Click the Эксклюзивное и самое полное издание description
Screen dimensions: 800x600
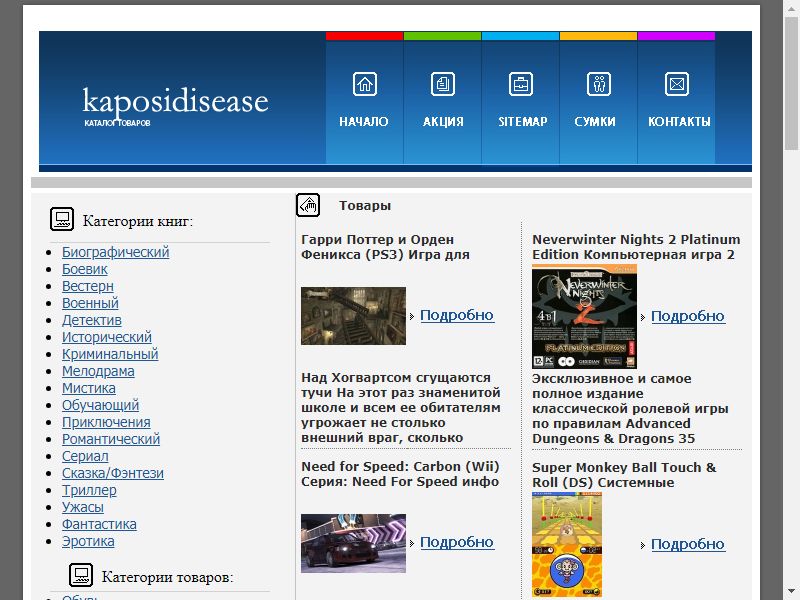[630, 409]
